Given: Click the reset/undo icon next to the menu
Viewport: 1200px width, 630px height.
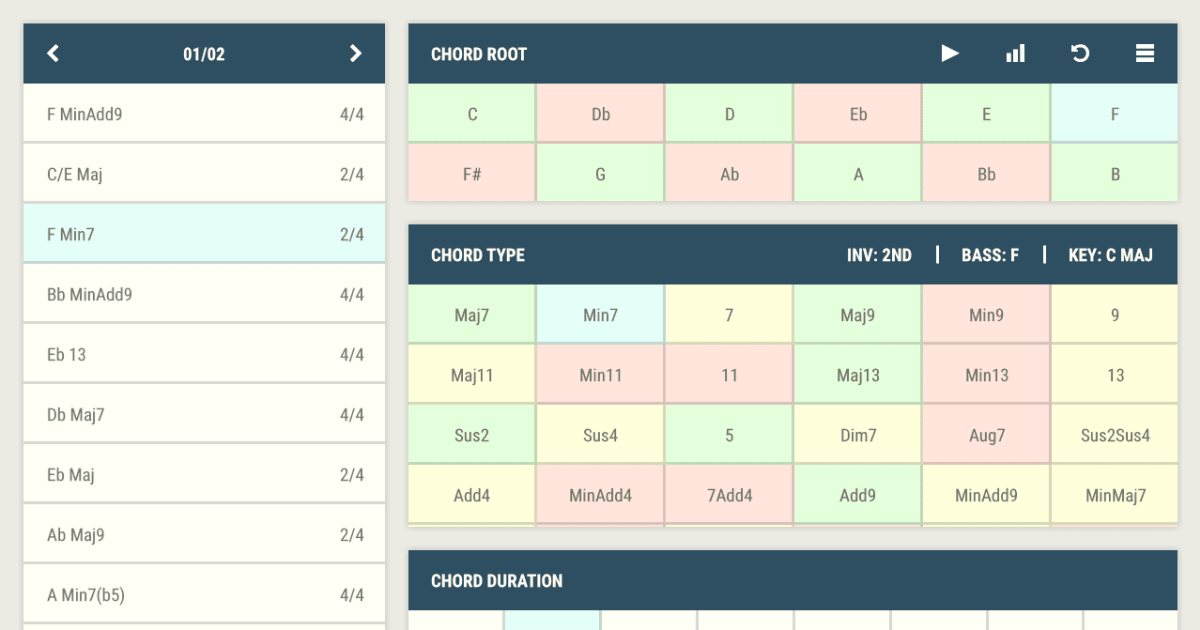Looking at the screenshot, I should [x=1080, y=53].
